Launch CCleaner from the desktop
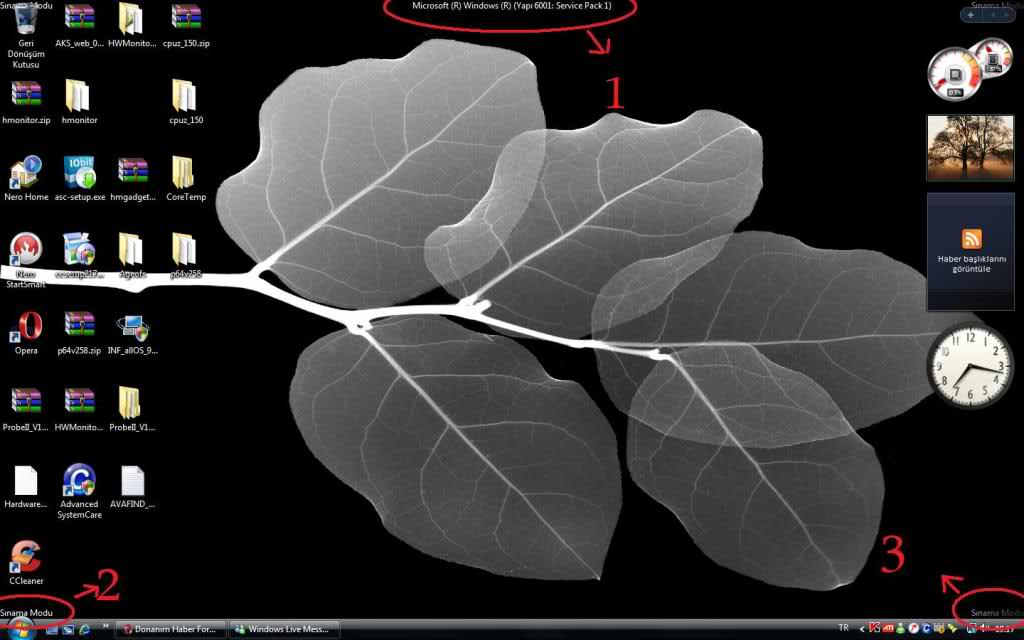1024x640 pixels. point(26,556)
